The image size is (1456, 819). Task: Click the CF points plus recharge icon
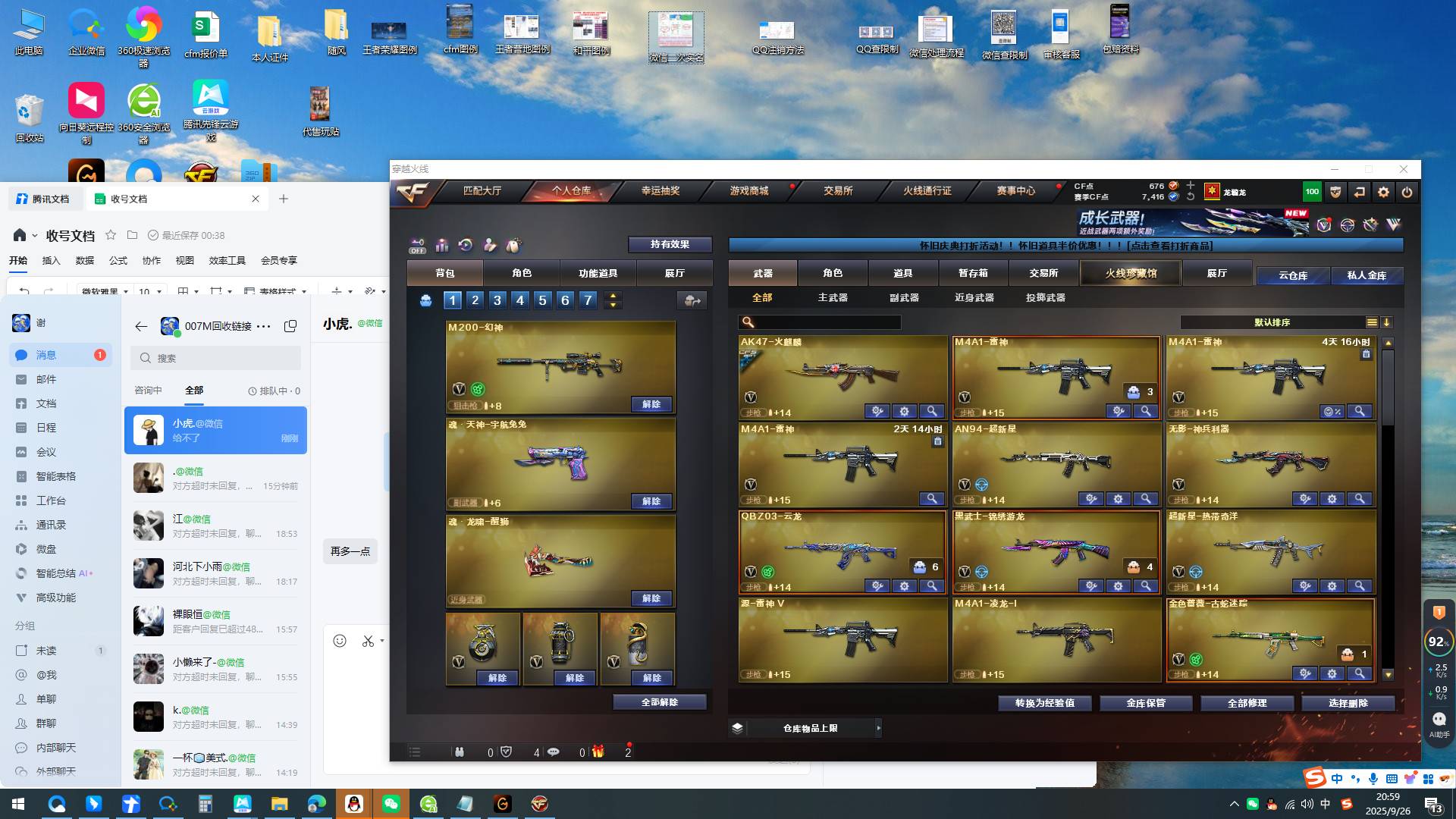click(1191, 185)
